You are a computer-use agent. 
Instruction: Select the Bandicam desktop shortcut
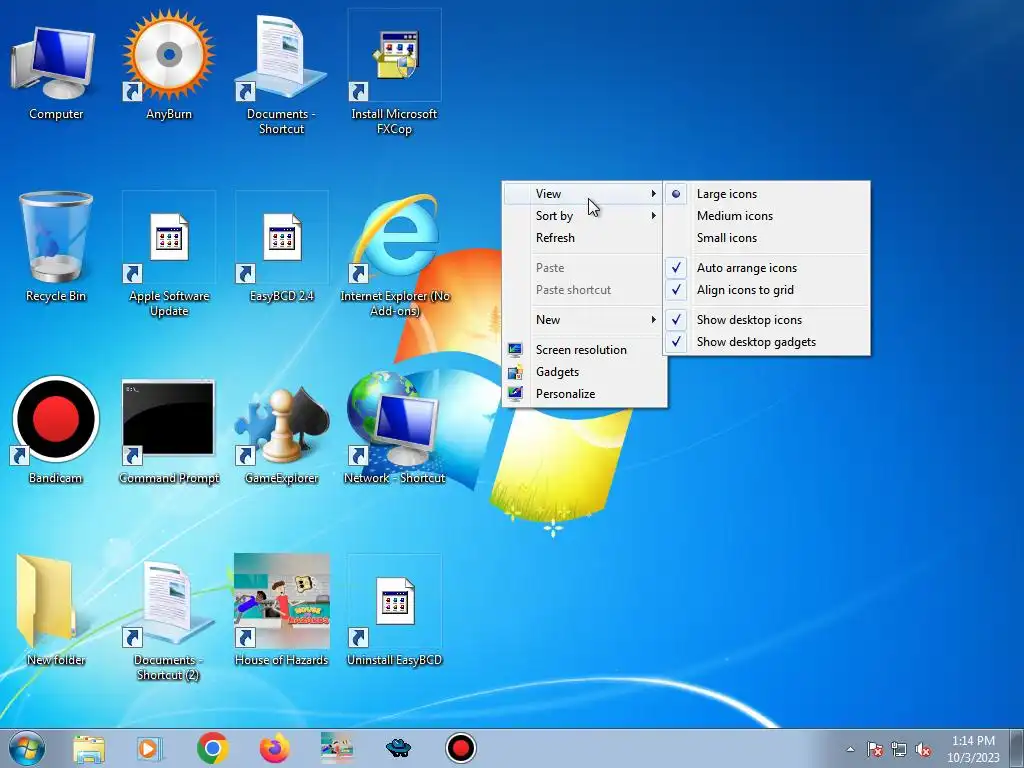pos(56,428)
